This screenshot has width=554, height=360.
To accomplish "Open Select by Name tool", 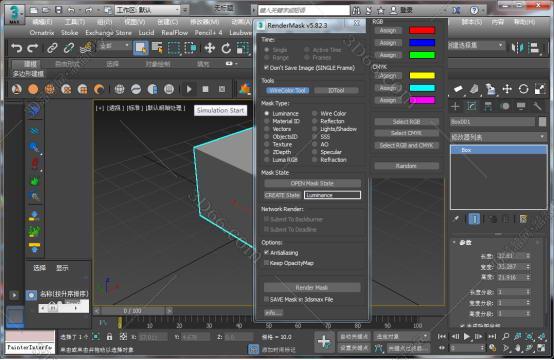I will (157, 48).
